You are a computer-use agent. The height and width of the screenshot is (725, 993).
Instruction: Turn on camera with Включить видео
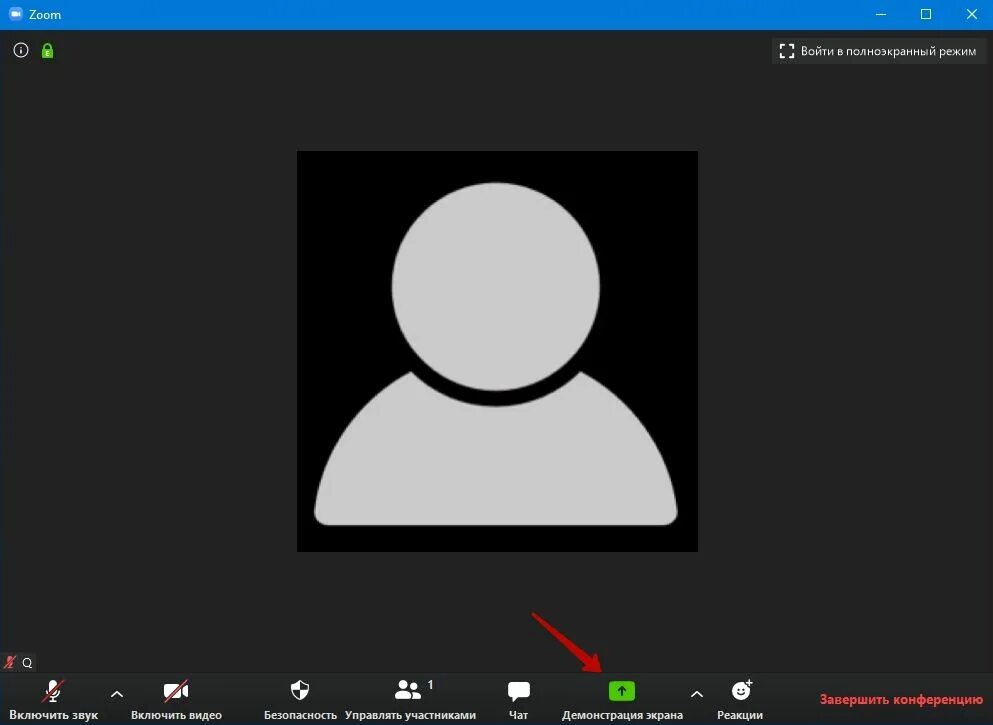click(176, 699)
